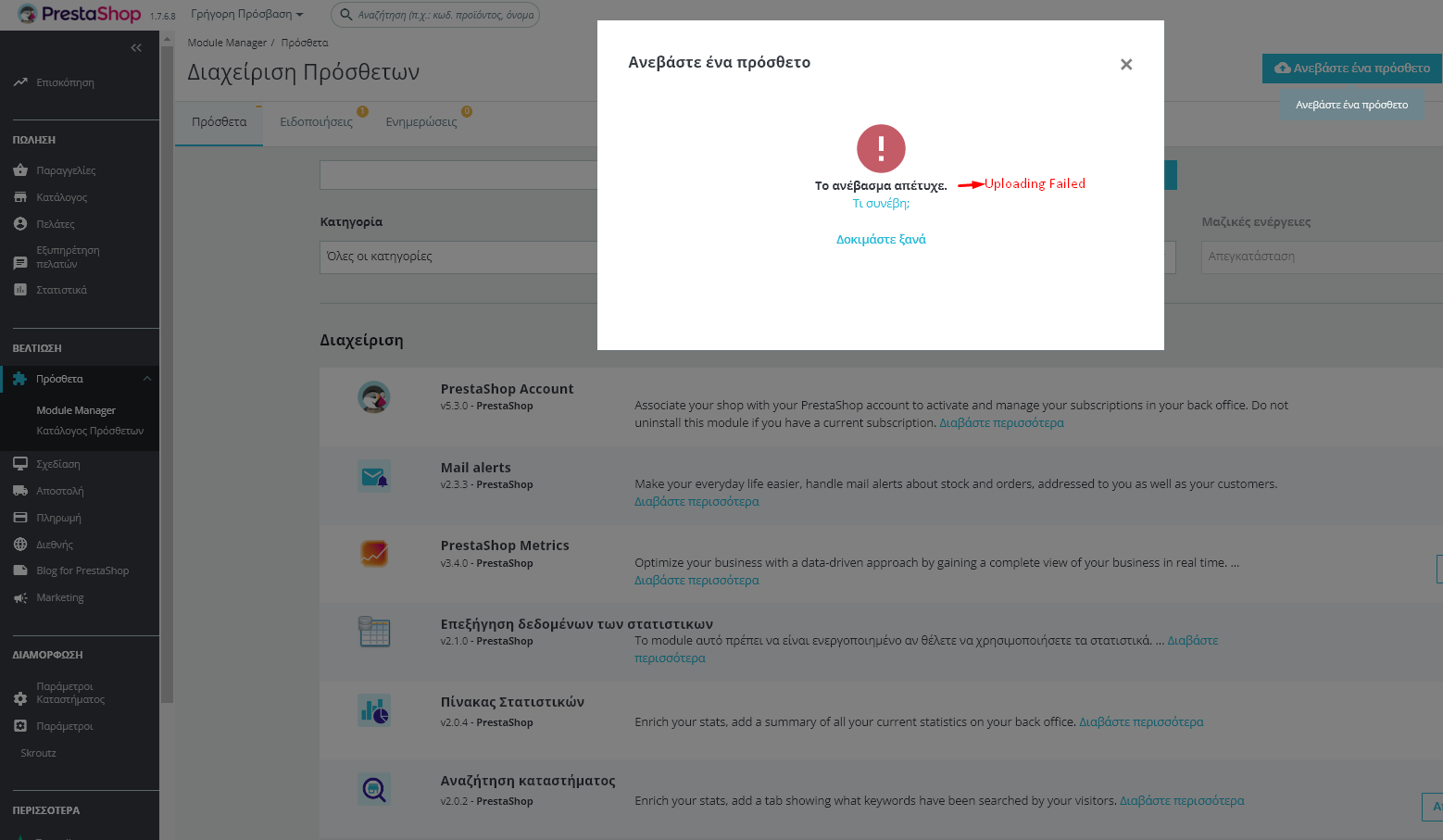This screenshot has height=840, width=1443.
Task: Click the Δοκιμάστε ξανά retry link
Action: click(880, 238)
